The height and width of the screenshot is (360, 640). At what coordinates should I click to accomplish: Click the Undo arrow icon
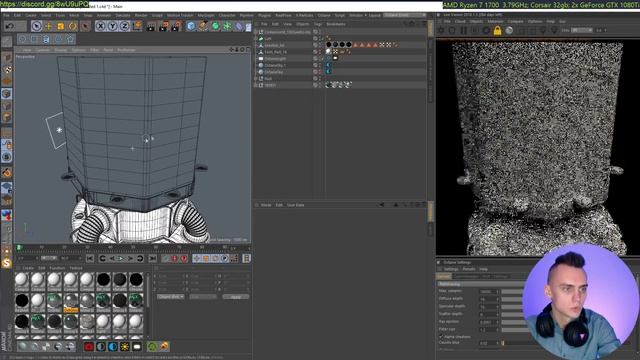tap(10, 26)
